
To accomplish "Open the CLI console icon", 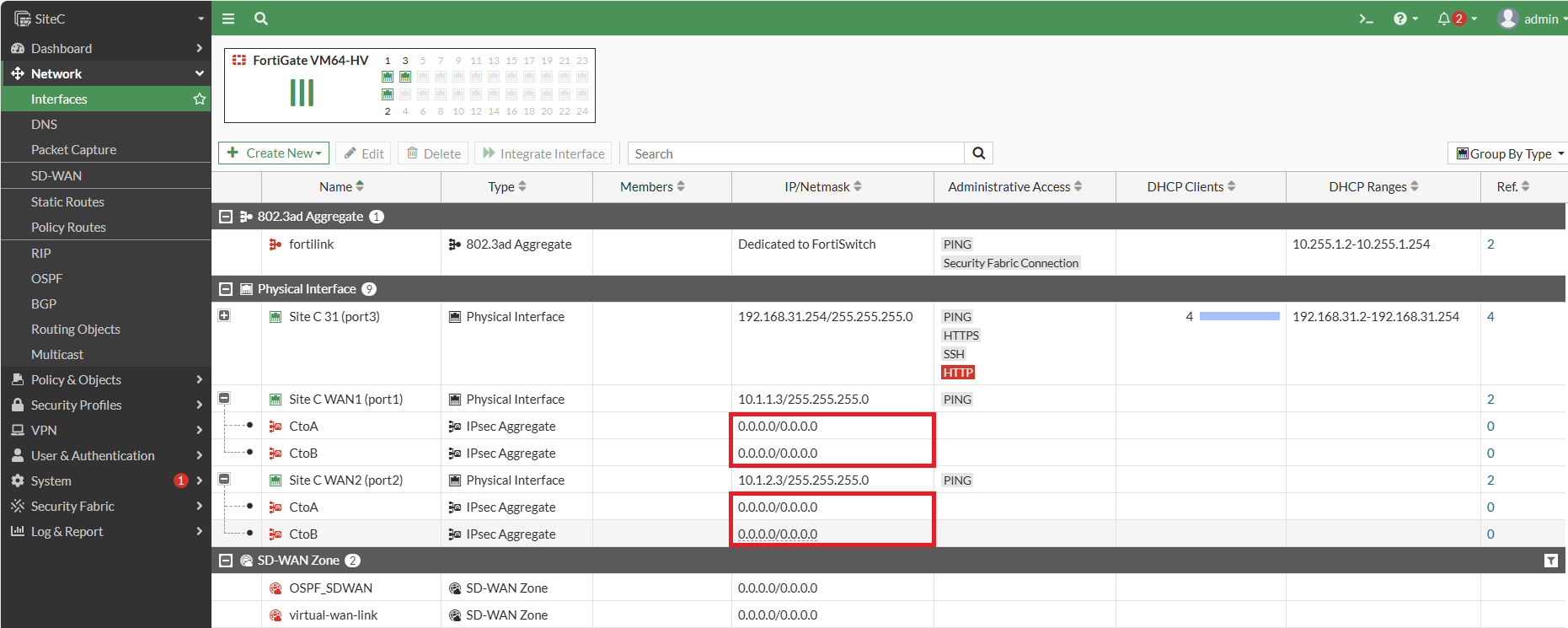I will click(x=1366, y=19).
